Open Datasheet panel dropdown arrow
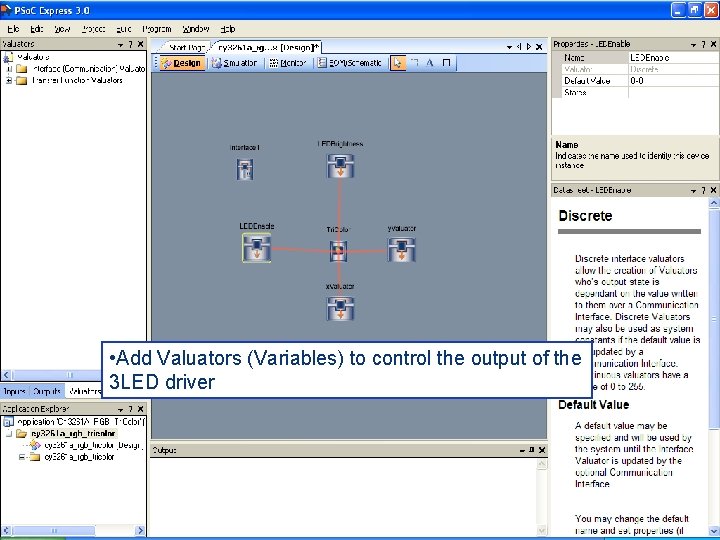Screen dimensions: 720x540 pyautogui.click(x=693, y=190)
